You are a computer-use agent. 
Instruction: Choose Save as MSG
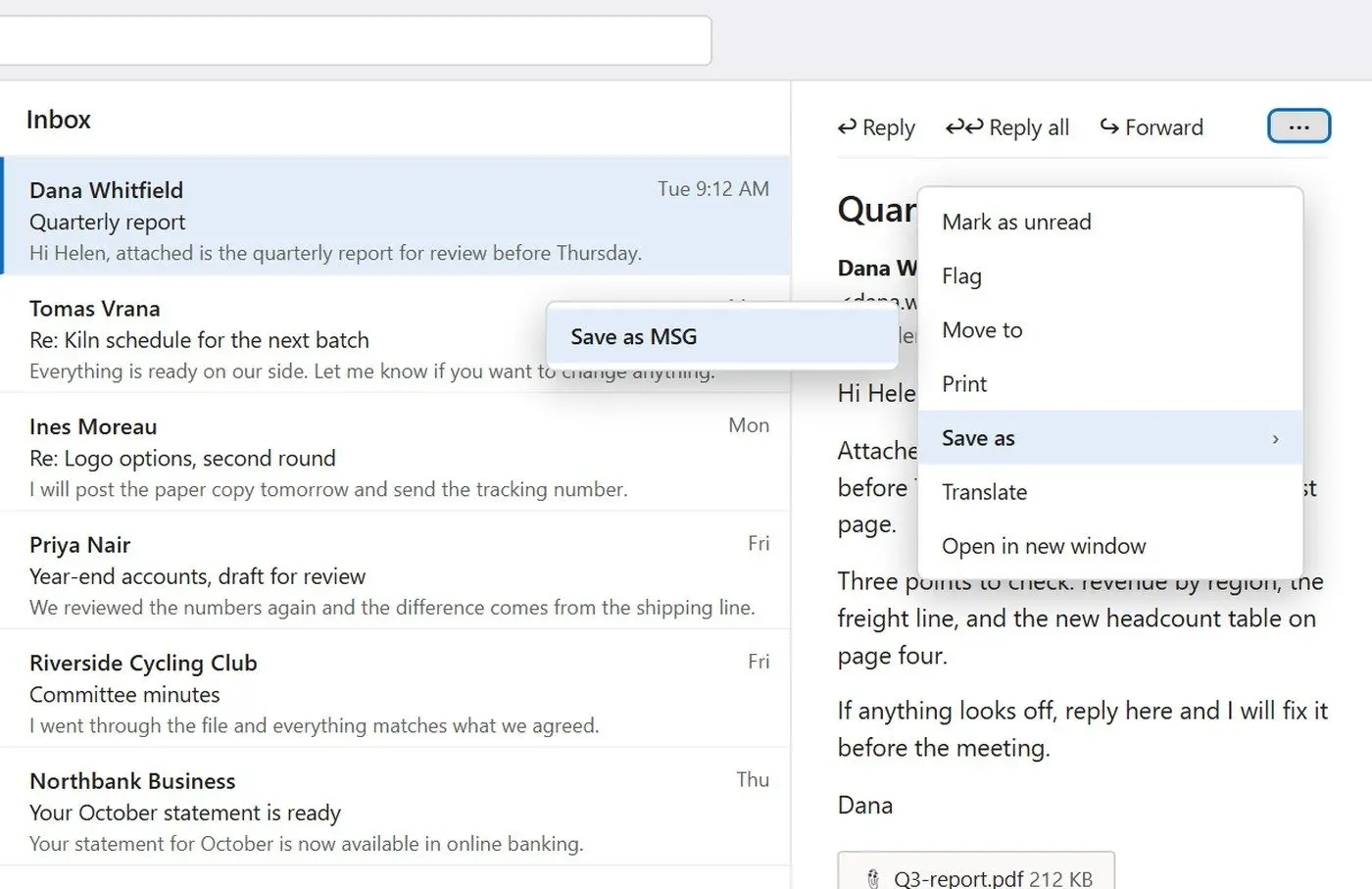(x=722, y=336)
